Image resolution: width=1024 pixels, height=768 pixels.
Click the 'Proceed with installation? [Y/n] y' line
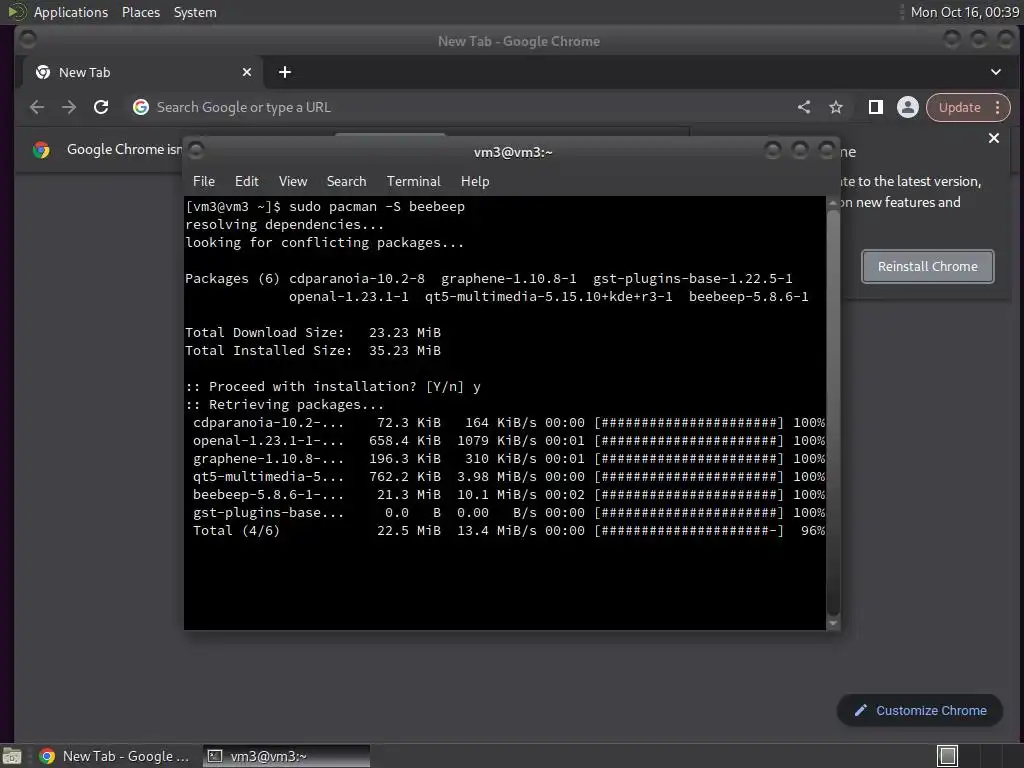pos(333,387)
